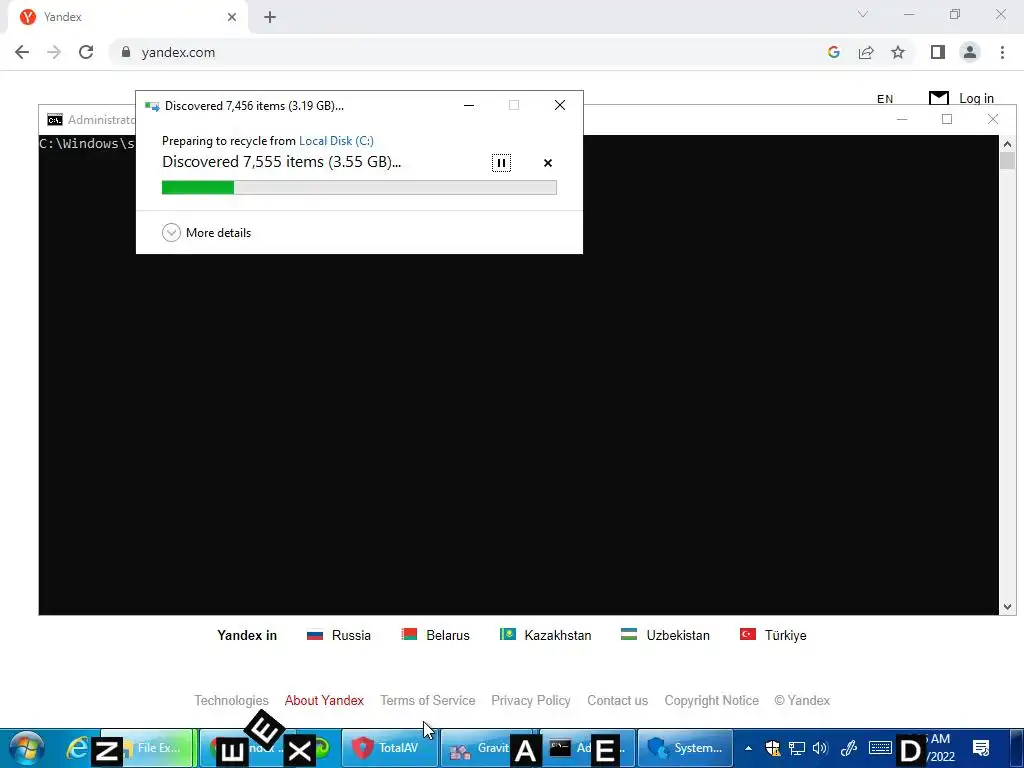Click the Command Prompt title bar icon
The width and height of the screenshot is (1024, 768).
(55, 120)
